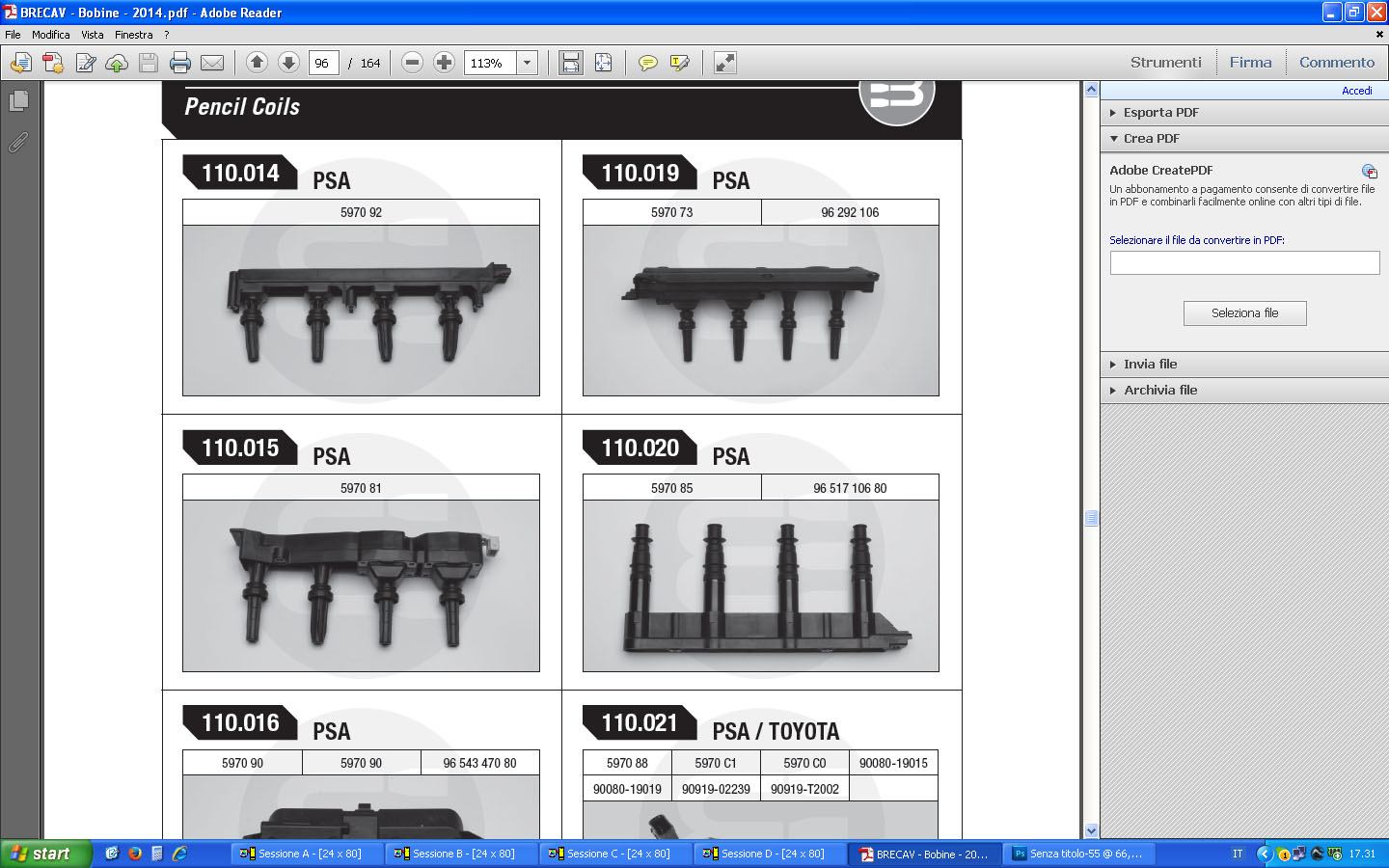Click the document scrollbar up arrow
The width and height of the screenshot is (1389, 868).
[x=1091, y=90]
